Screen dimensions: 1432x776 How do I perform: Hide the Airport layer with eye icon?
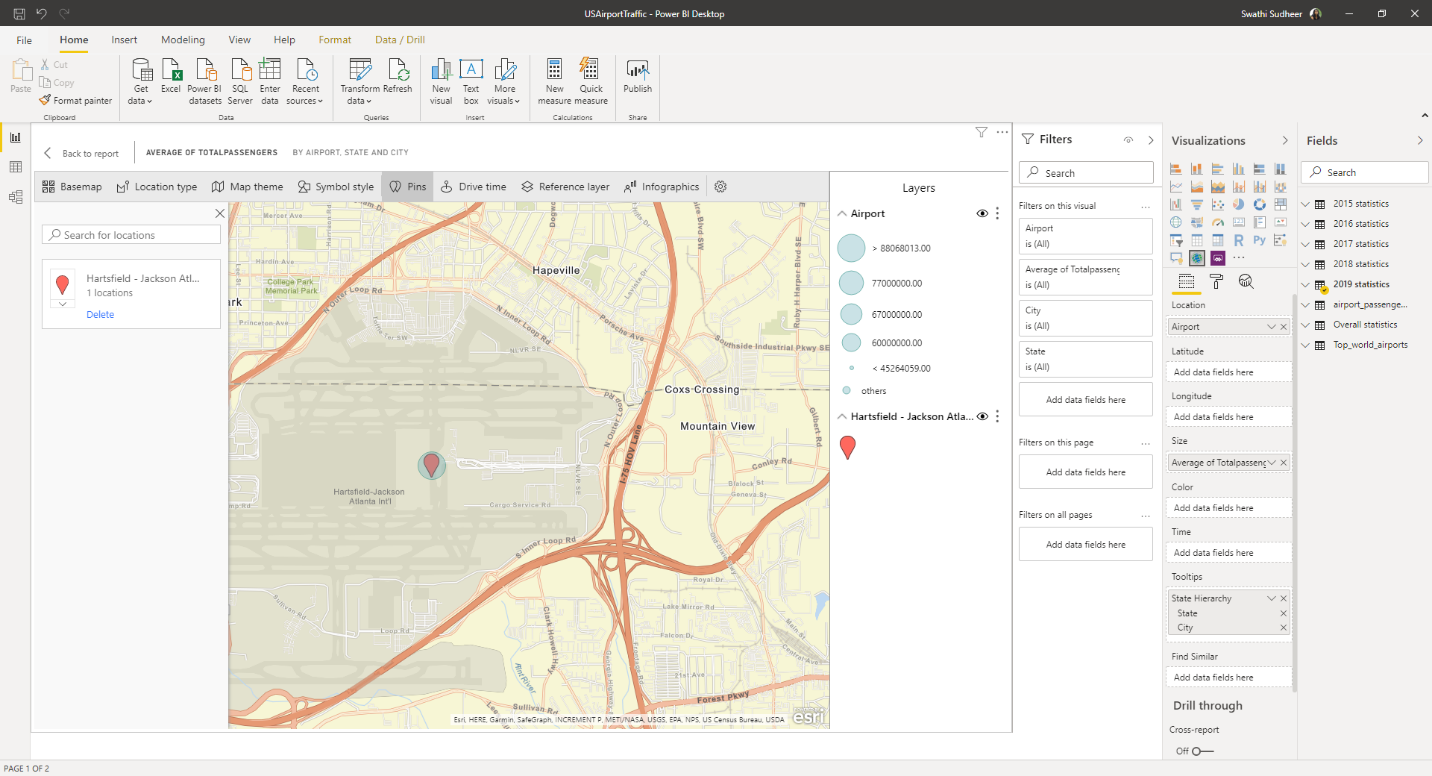coord(982,213)
